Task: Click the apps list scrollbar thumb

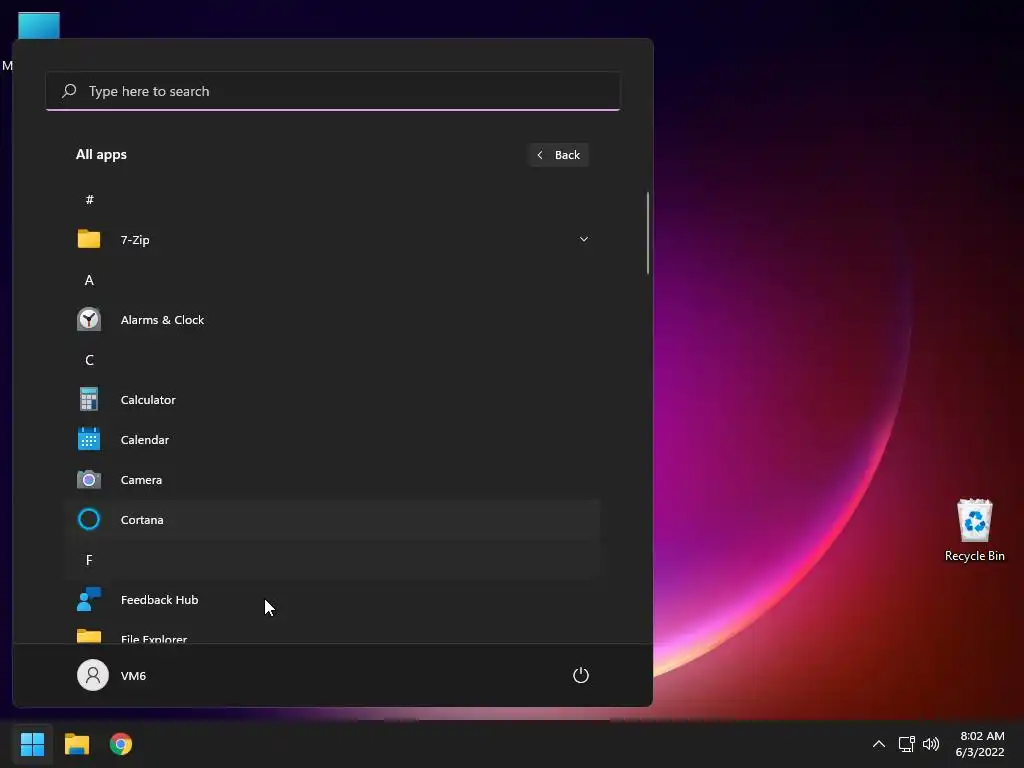Action: [648, 233]
